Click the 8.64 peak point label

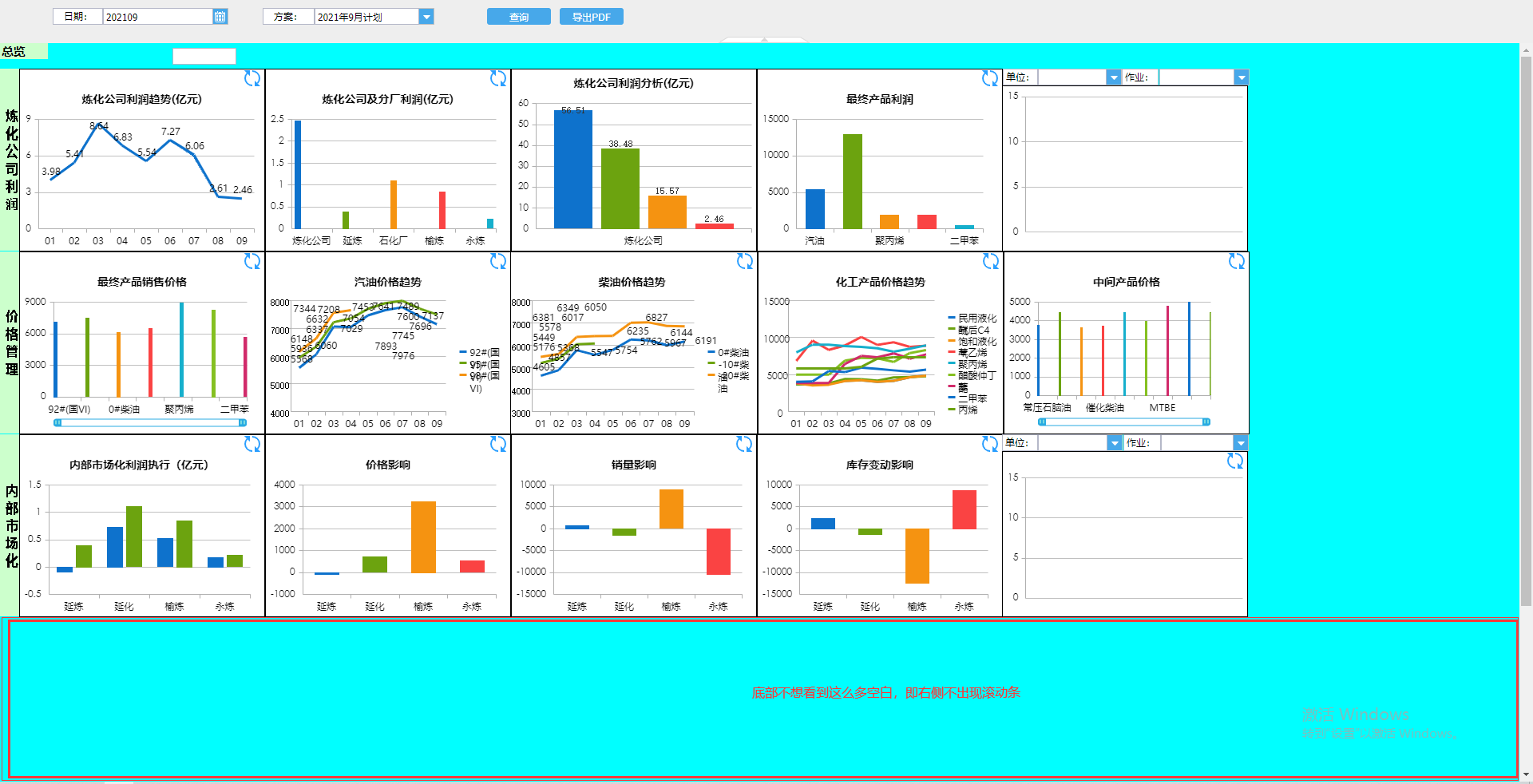coord(99,126)
